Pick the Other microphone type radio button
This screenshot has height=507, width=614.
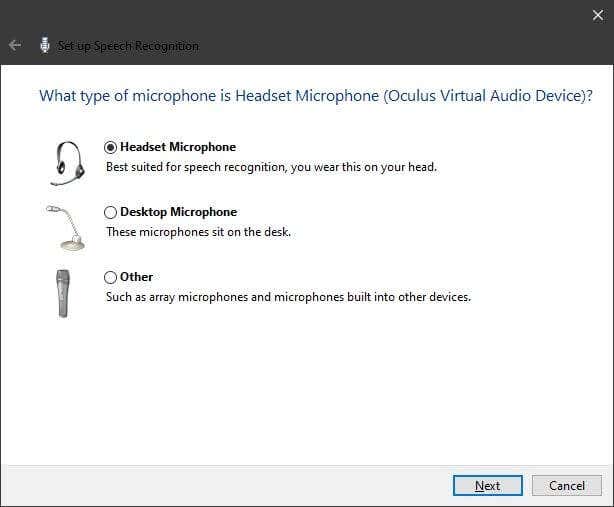(x=110, y=277)
